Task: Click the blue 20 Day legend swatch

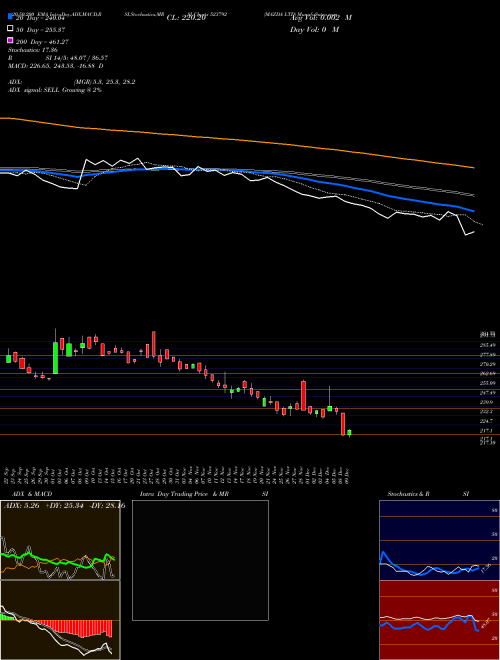Action: coord(11,16)
